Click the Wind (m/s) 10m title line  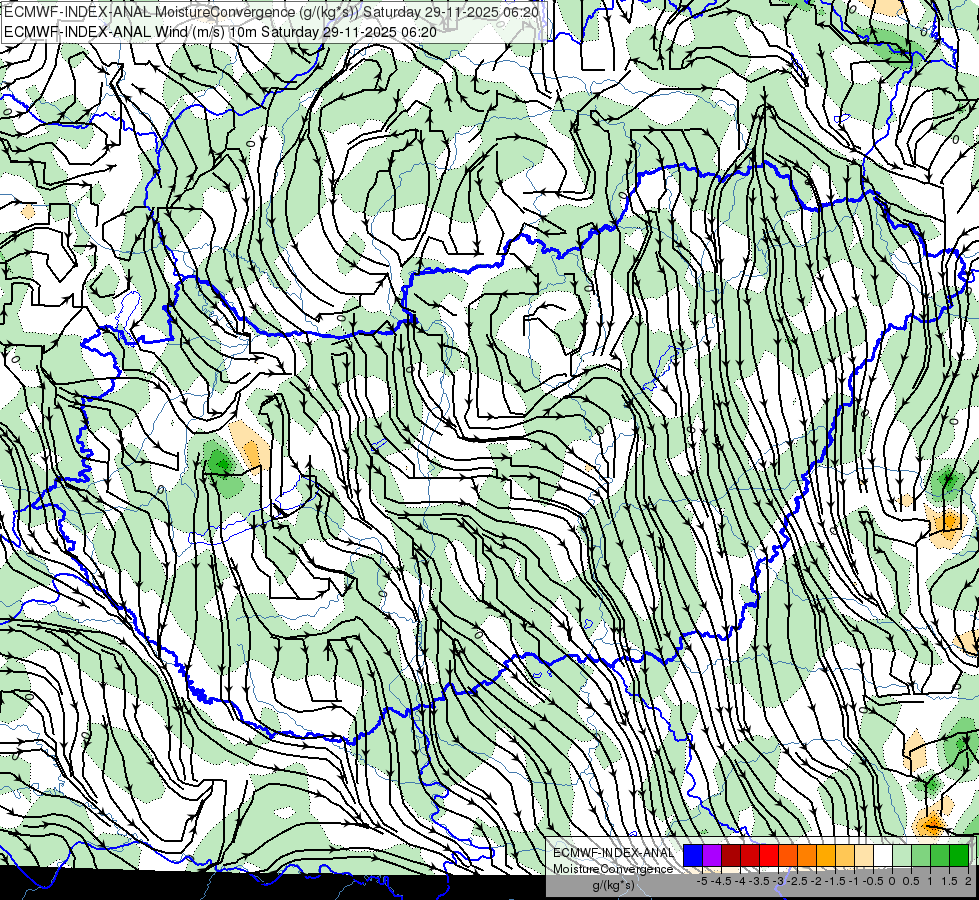[220, 31]
